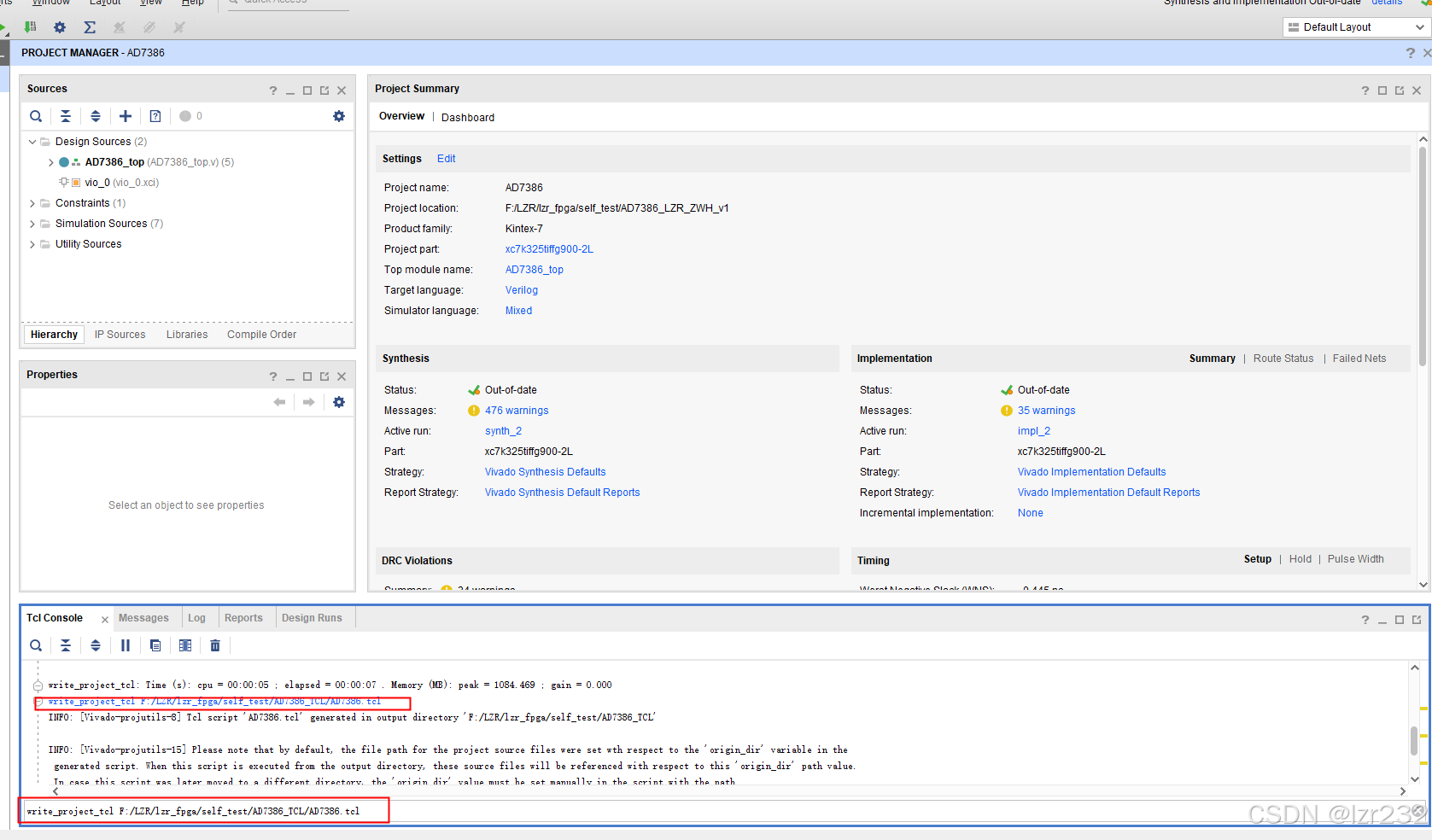Show Hold timing summary

pos(1300,559)
